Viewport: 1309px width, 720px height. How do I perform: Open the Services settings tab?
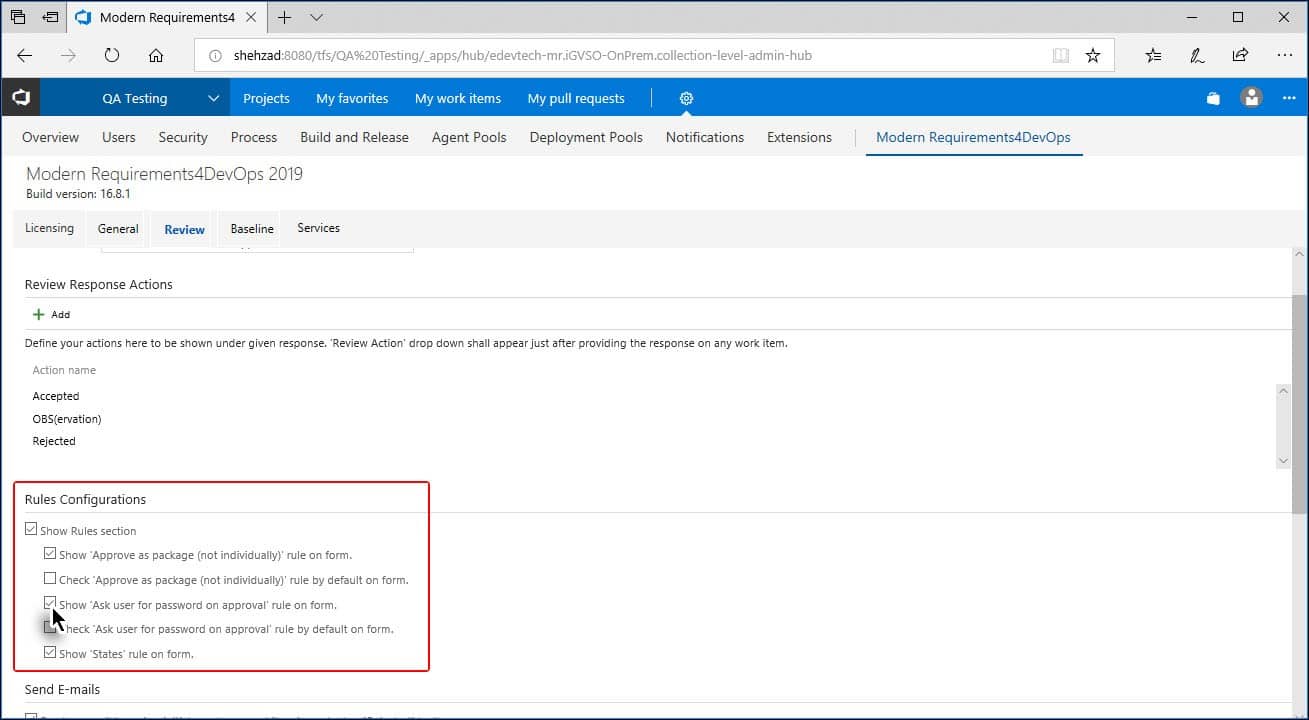click(x=319, y=228)
